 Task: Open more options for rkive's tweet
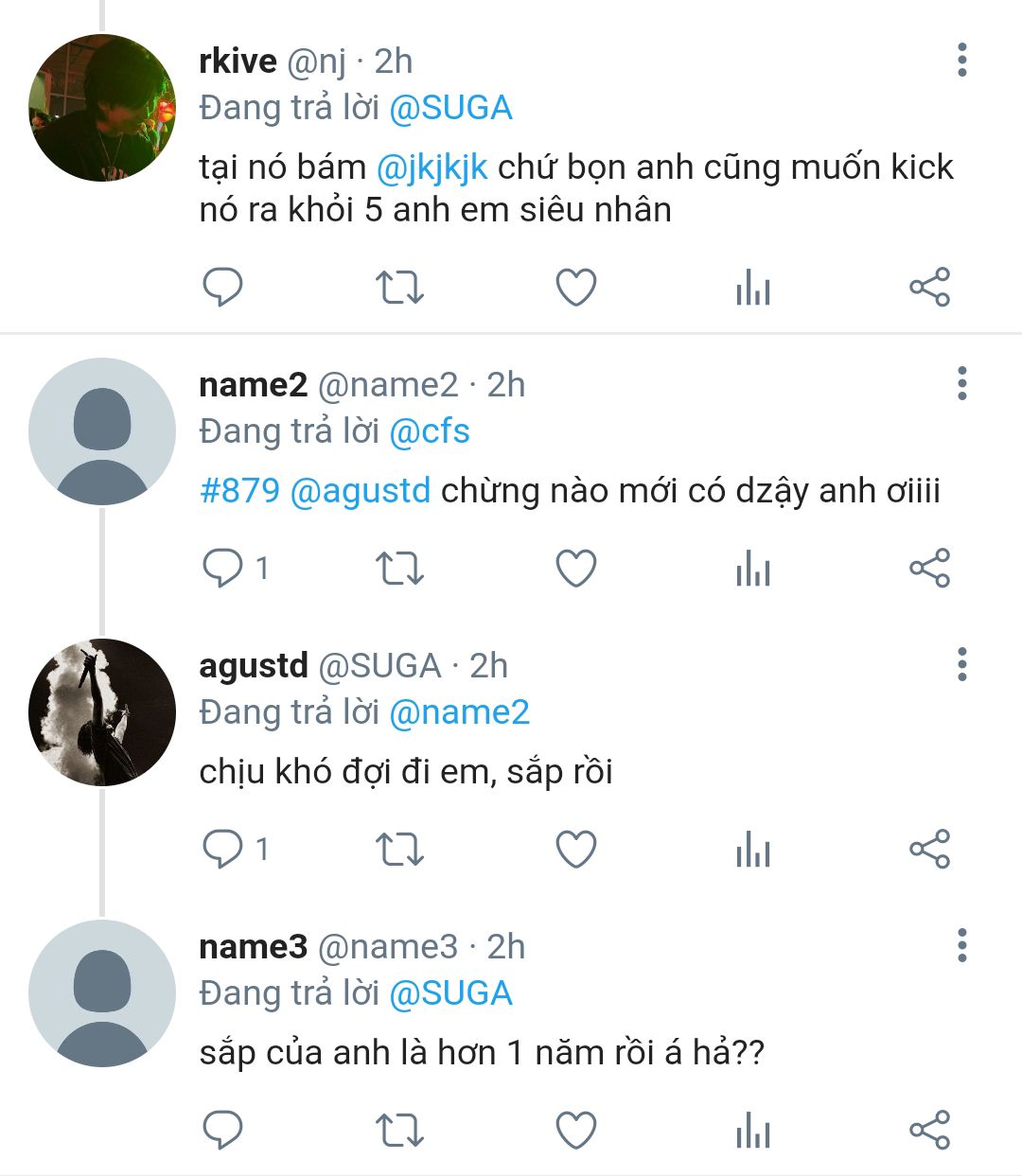pos(961,61)
